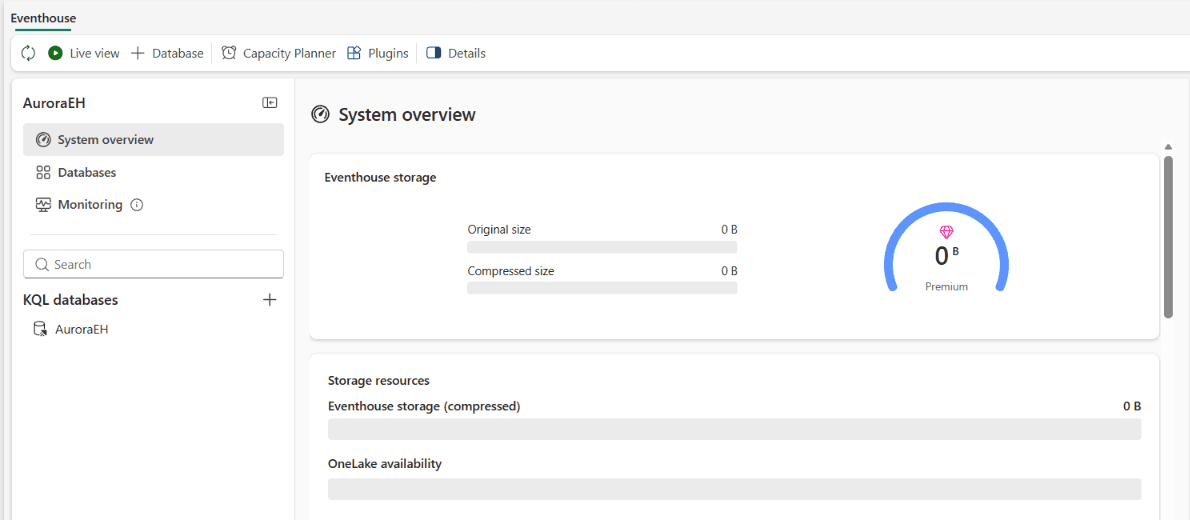
Task: Click the Original size progress bar
Action: 602,247
